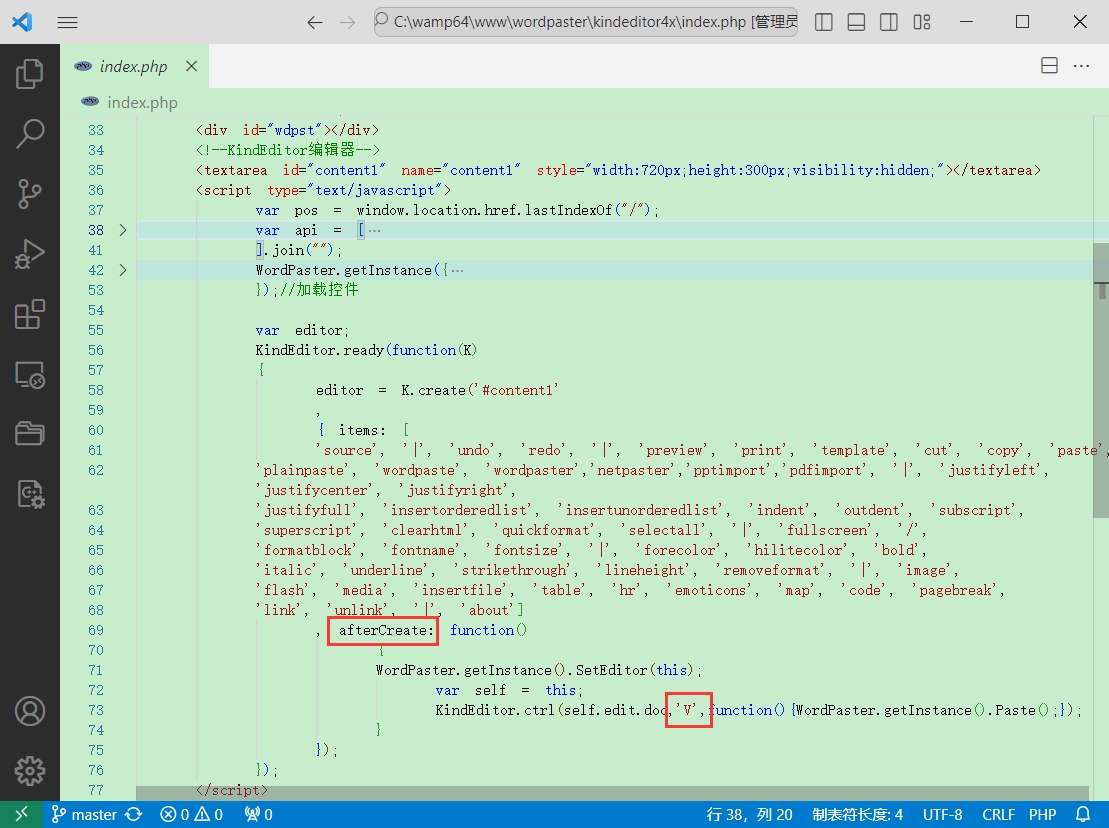Toggle the primary side bar layout button
The width and height of the screenshot is (1109, 828).
824,22
